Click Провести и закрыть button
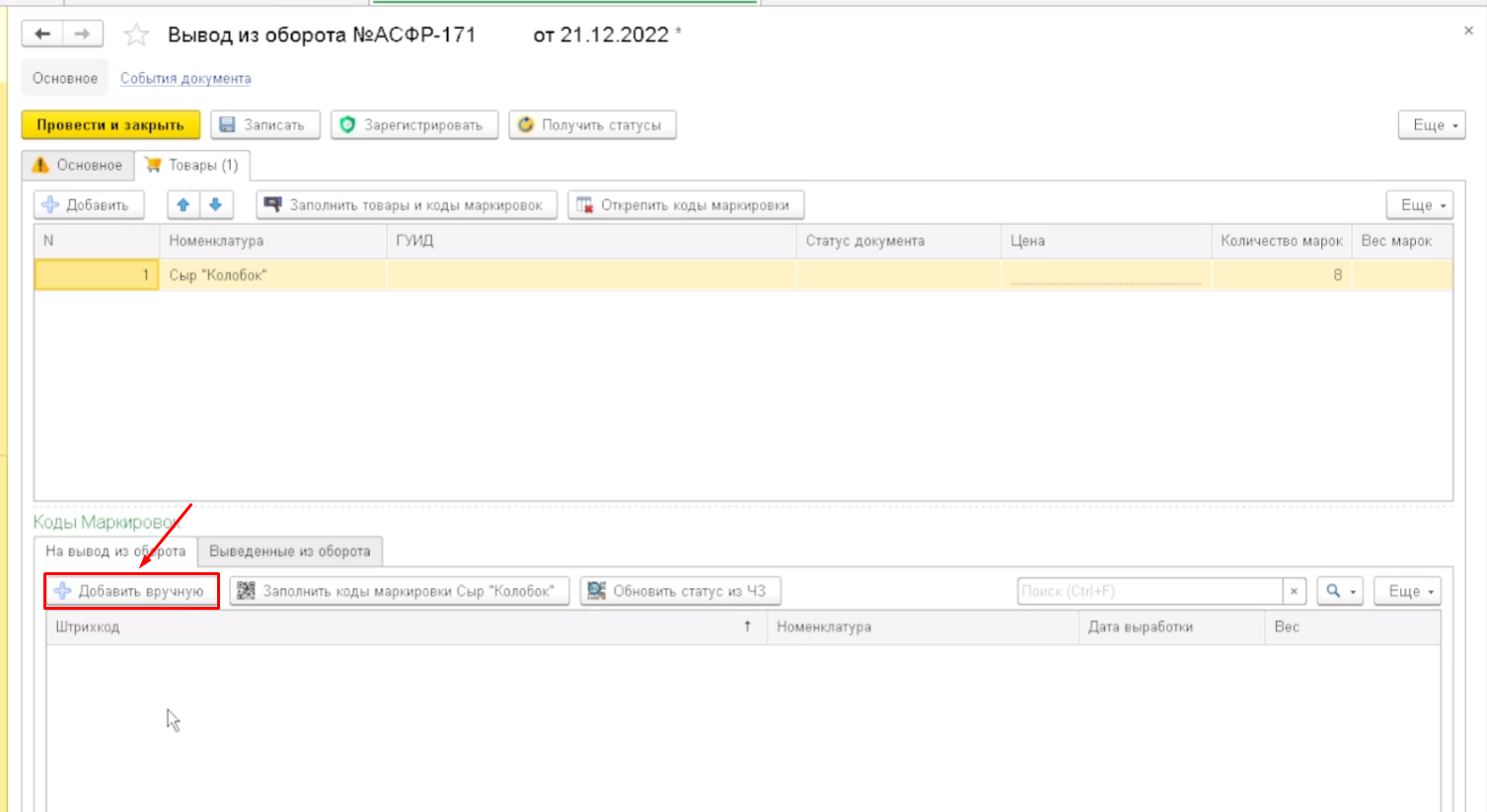This screenshot has width=1487, height=812. 111,125
